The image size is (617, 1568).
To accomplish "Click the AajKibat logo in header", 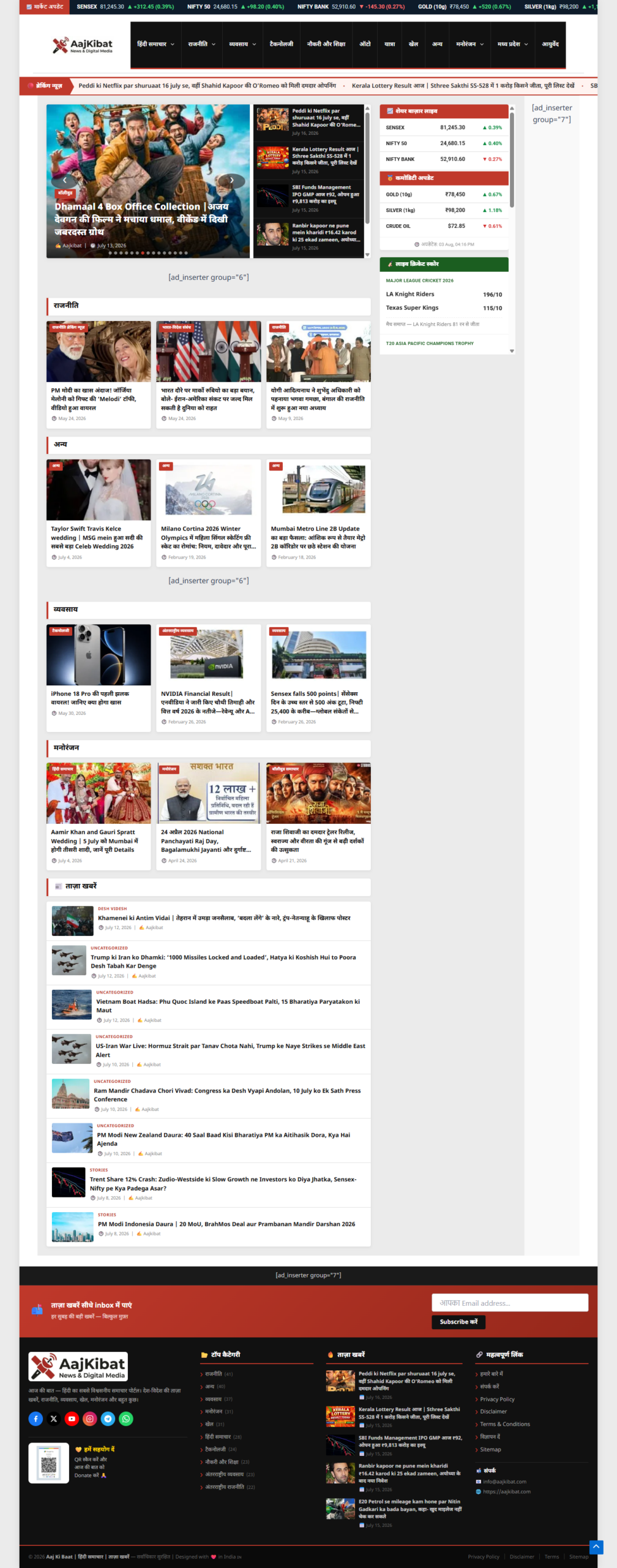I will pyautogui.click(x=83, y=45).
